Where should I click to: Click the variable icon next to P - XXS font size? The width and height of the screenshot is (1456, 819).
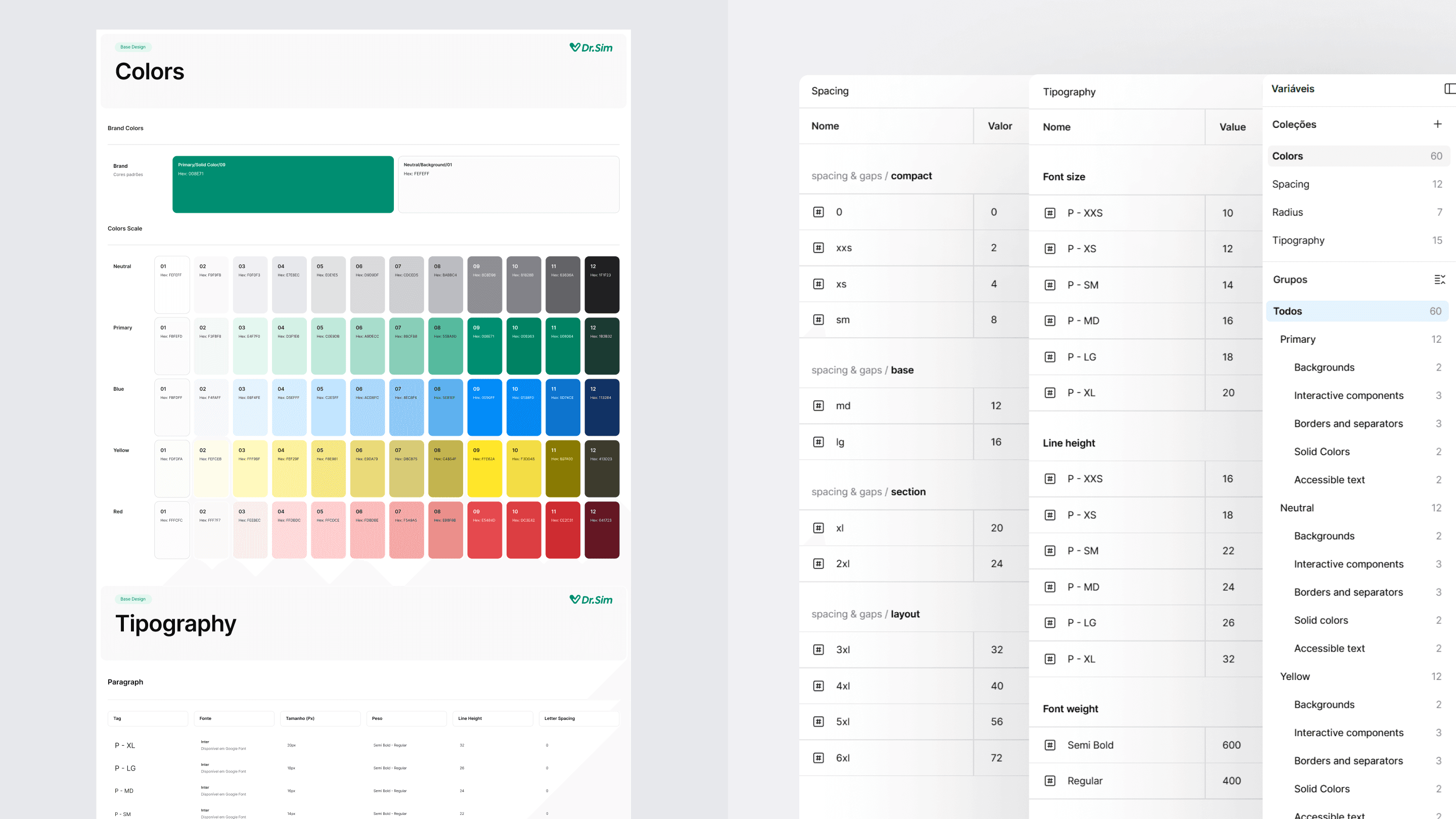coord(1050,213)
